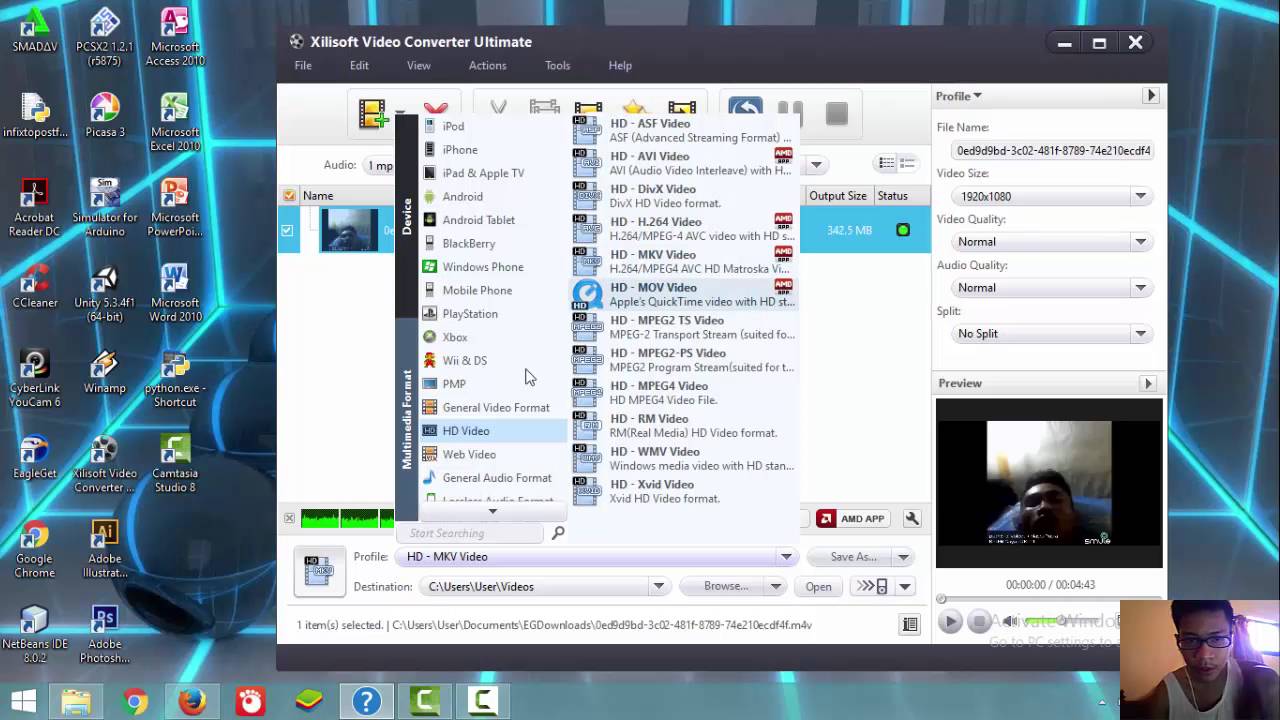Open the Browse arrow menu

tap(775, 587)
